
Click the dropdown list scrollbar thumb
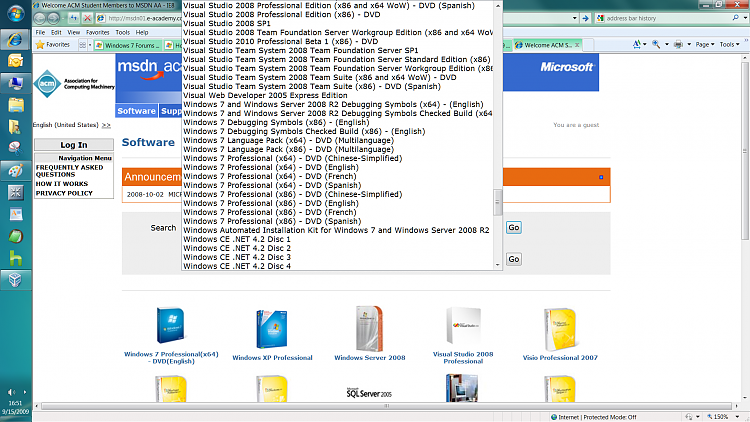[x=497, y=202]
